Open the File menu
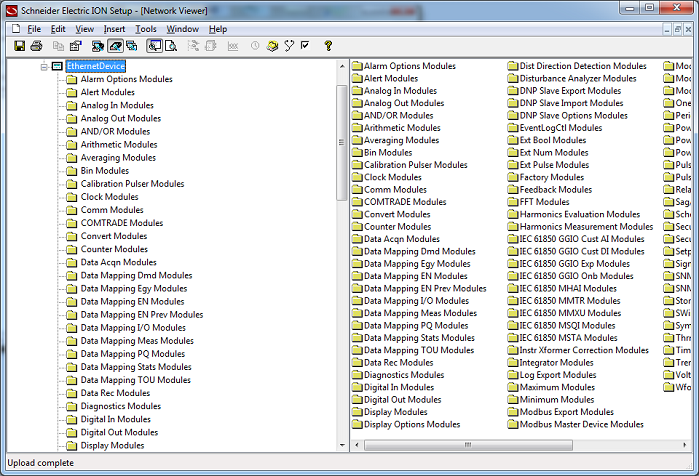699x476 pixels. coord(34,29)
